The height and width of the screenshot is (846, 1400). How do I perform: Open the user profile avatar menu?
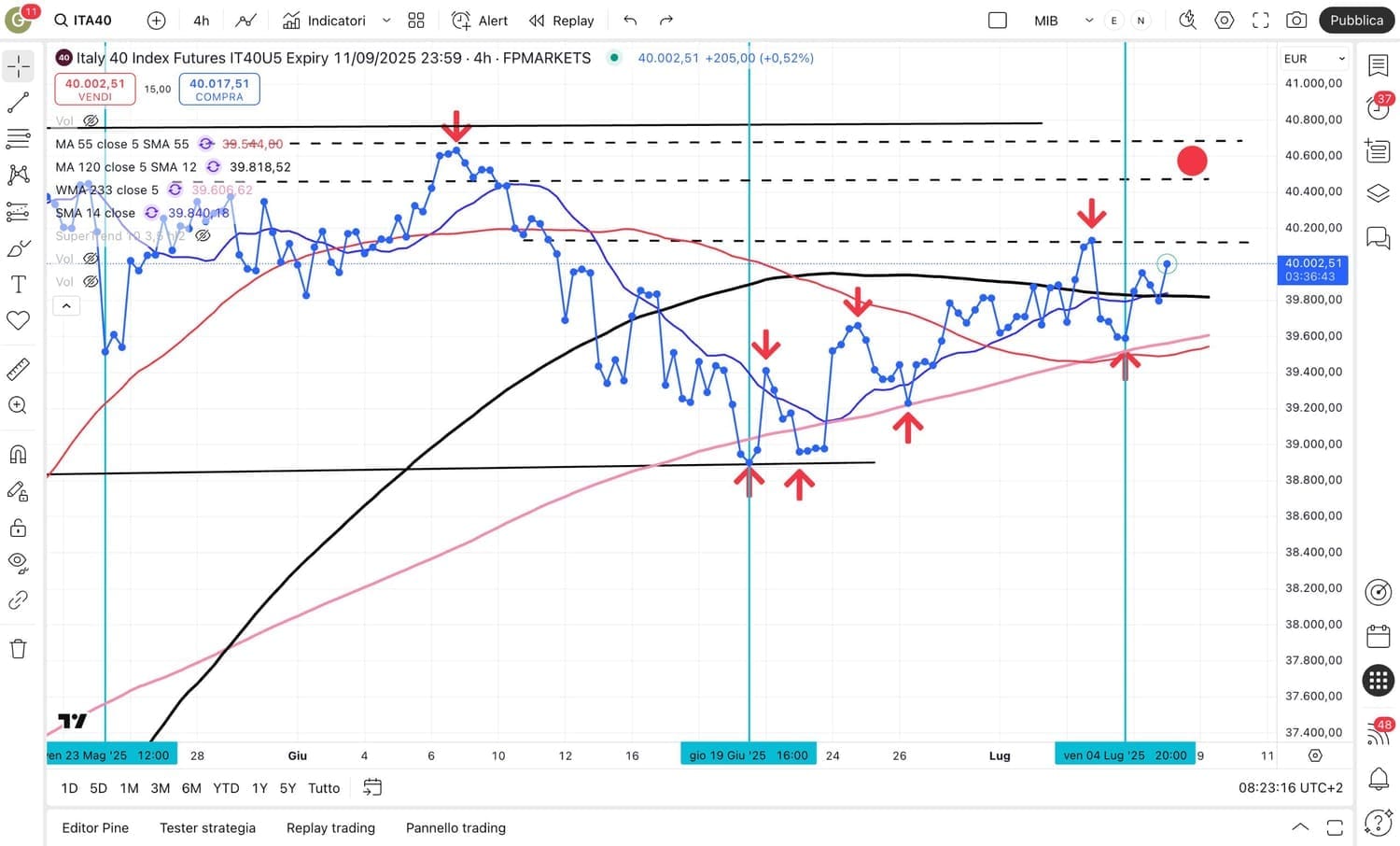(x=20, y=19)
